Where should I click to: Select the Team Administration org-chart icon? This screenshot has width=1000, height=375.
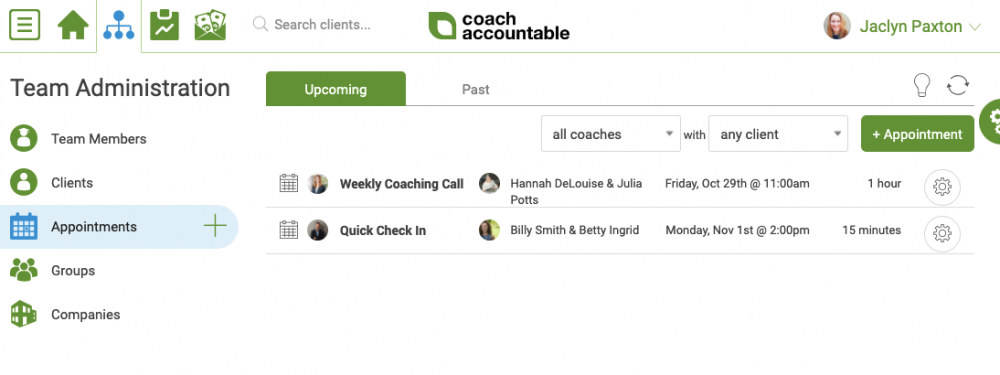point(119,26)
